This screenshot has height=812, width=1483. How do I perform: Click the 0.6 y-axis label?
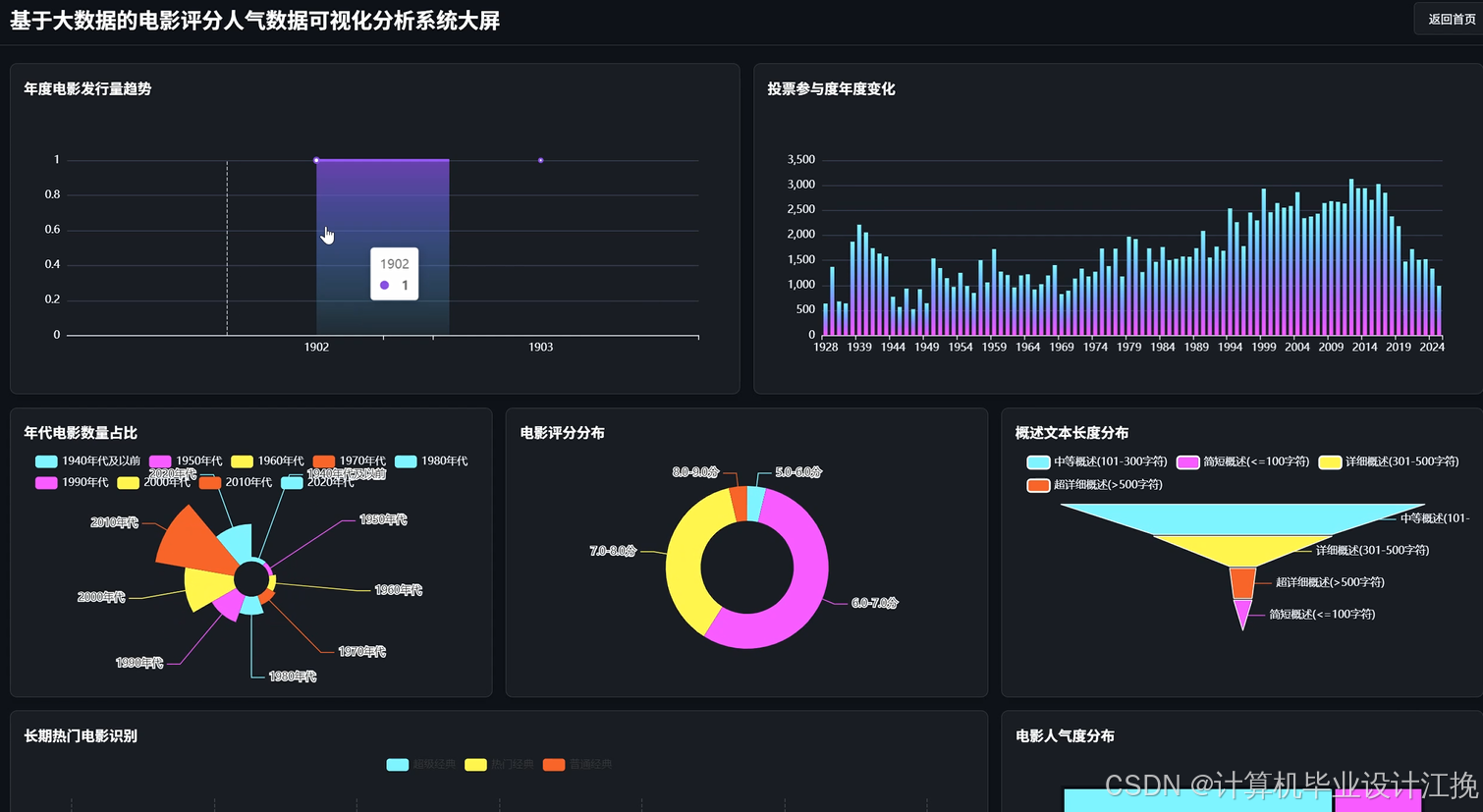point(52,229)
